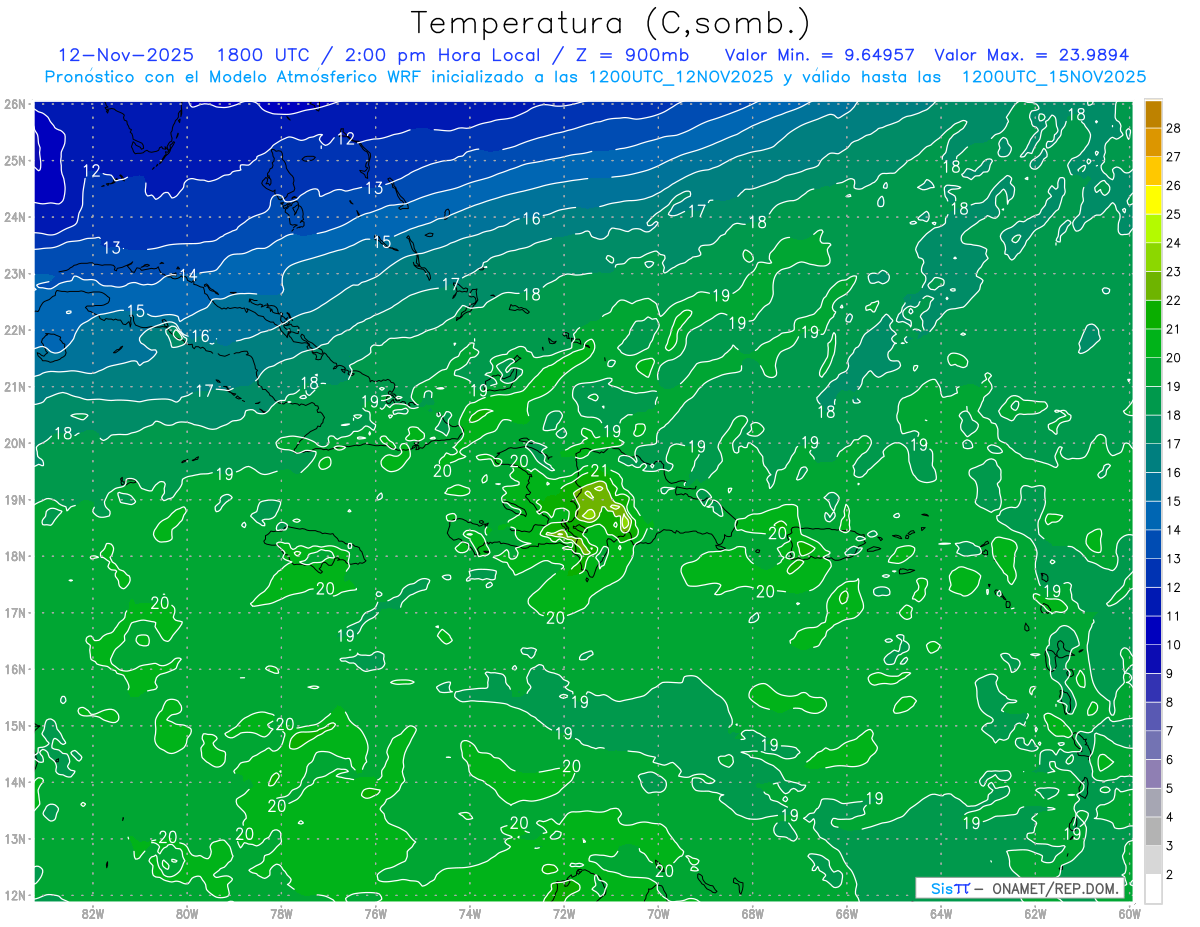
Task: Click the 76W longitude axis label
Action: click(x=375, y=913)
